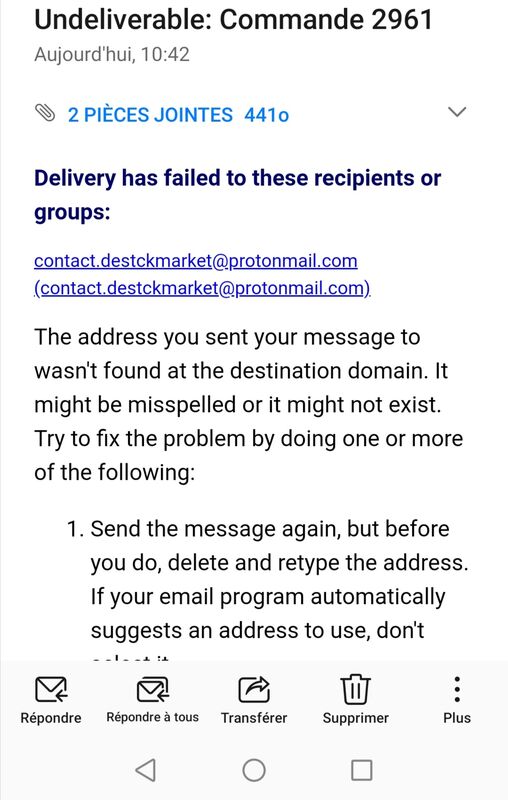Expand attachments with the chevron arrow

(x=456, y=112)
